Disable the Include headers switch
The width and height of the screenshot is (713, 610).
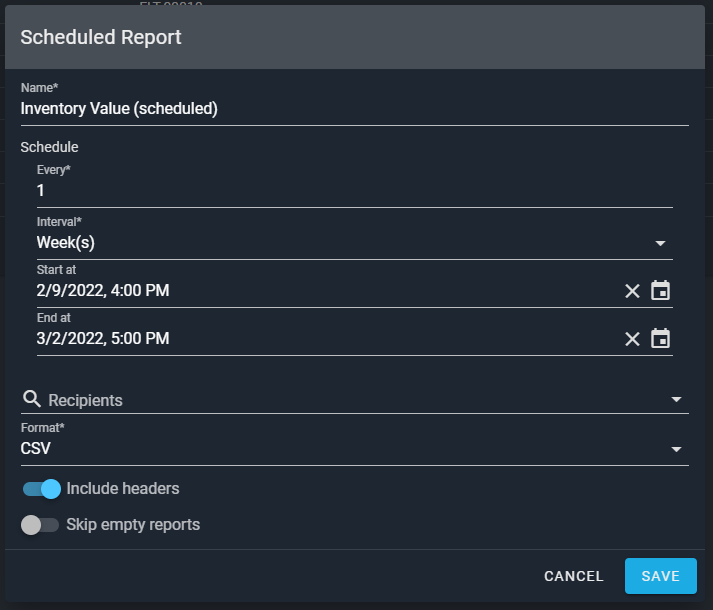(x=42, y=489)
